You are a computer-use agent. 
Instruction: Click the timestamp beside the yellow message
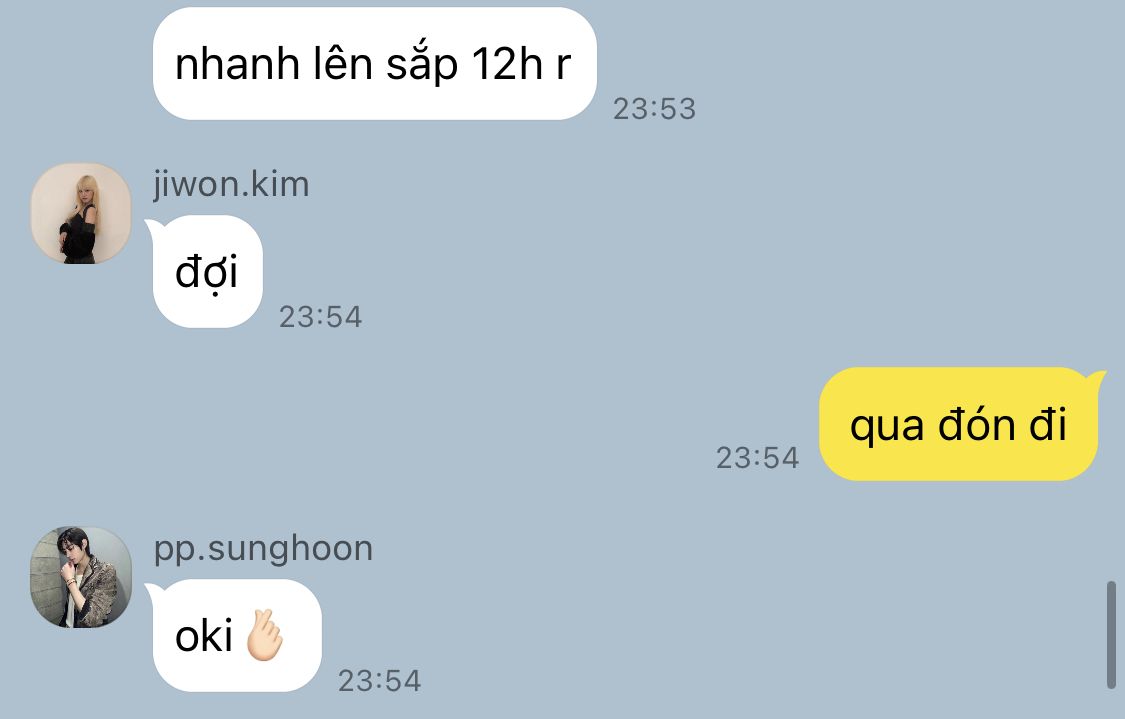(x=758, y=458)
